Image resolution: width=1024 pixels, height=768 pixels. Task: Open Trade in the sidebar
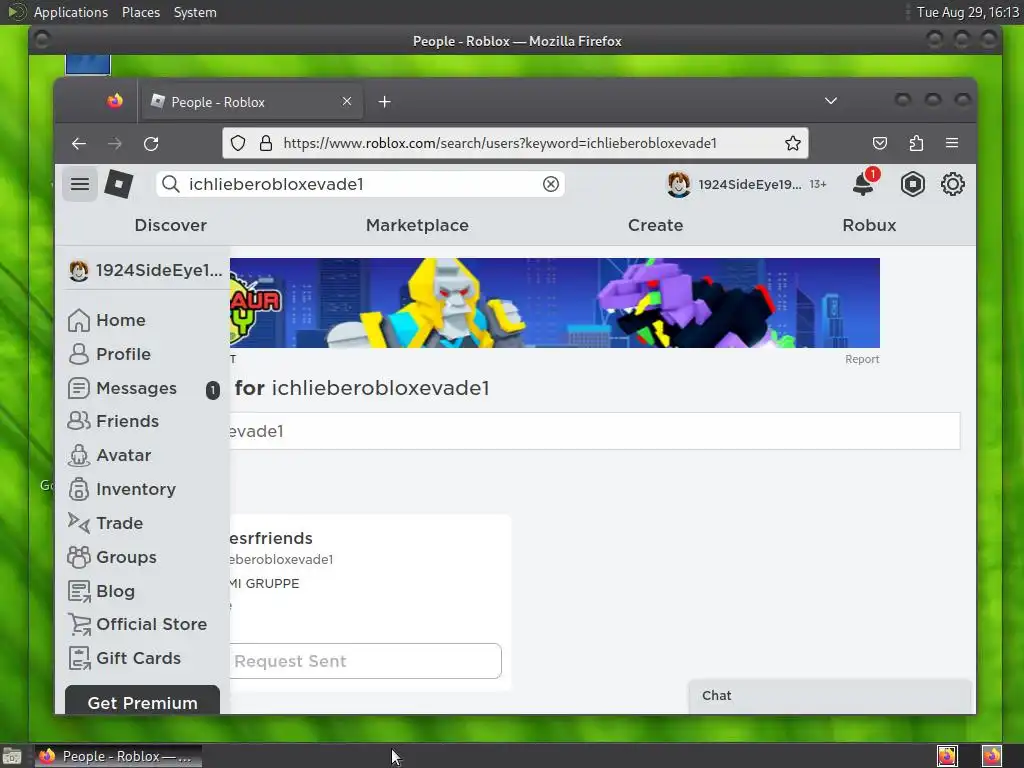tap(106, 523)
